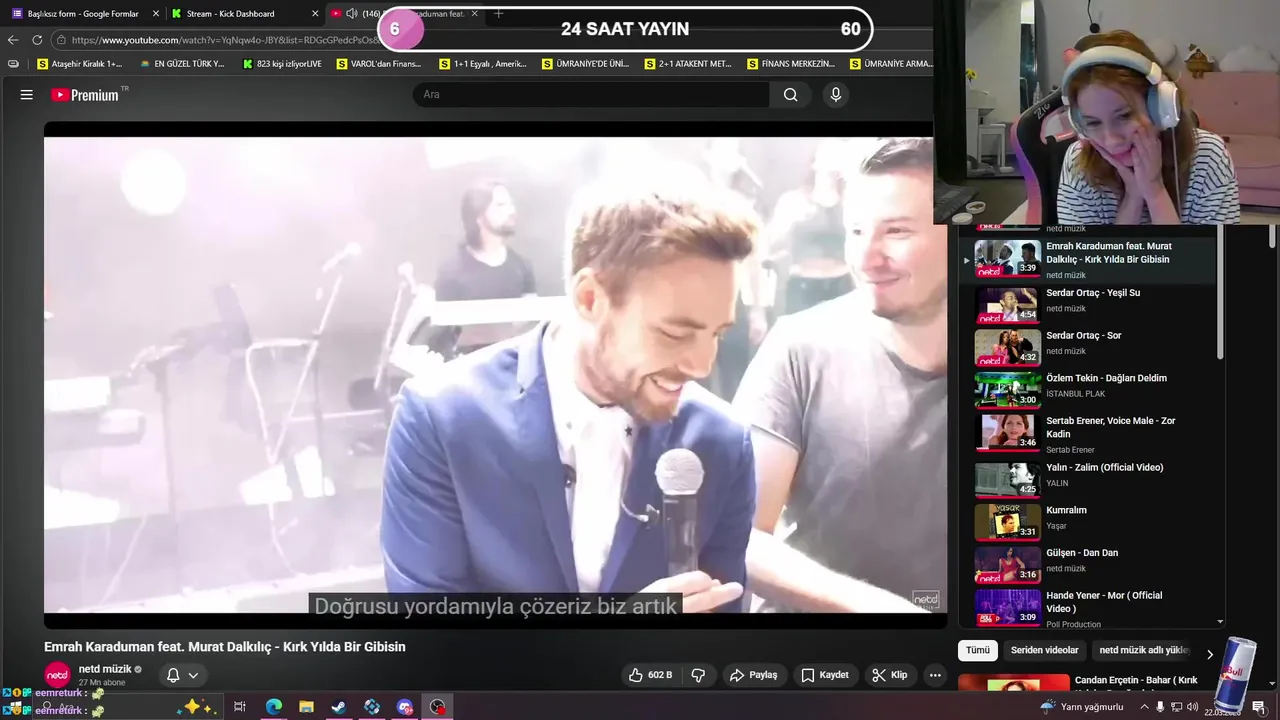1280x720 pixels.
Task: Open Sertab Erener - Zor Kadın video
Action: (1087, 433)
